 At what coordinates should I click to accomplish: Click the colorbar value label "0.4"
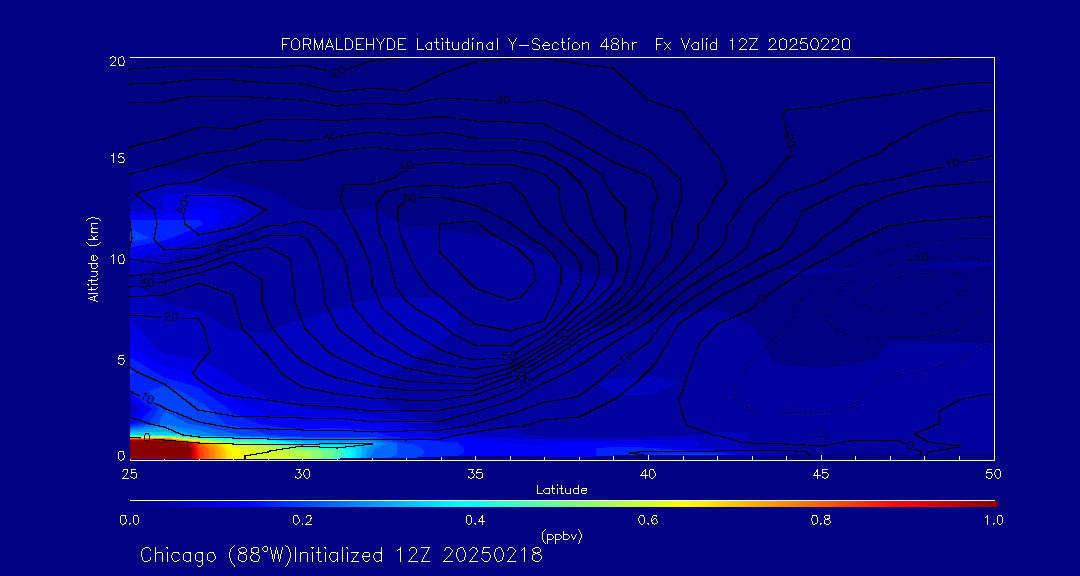(475, 521)
